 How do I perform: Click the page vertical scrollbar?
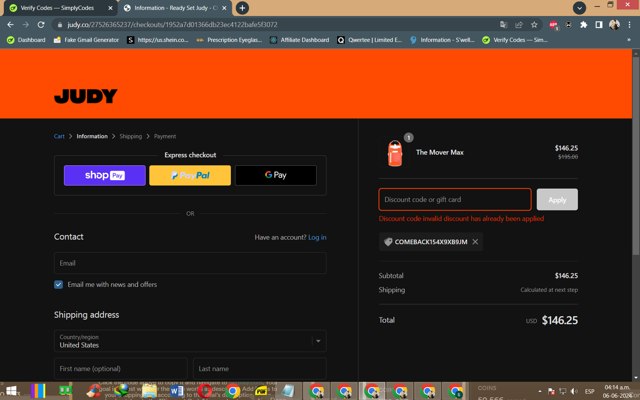point(636,155)
